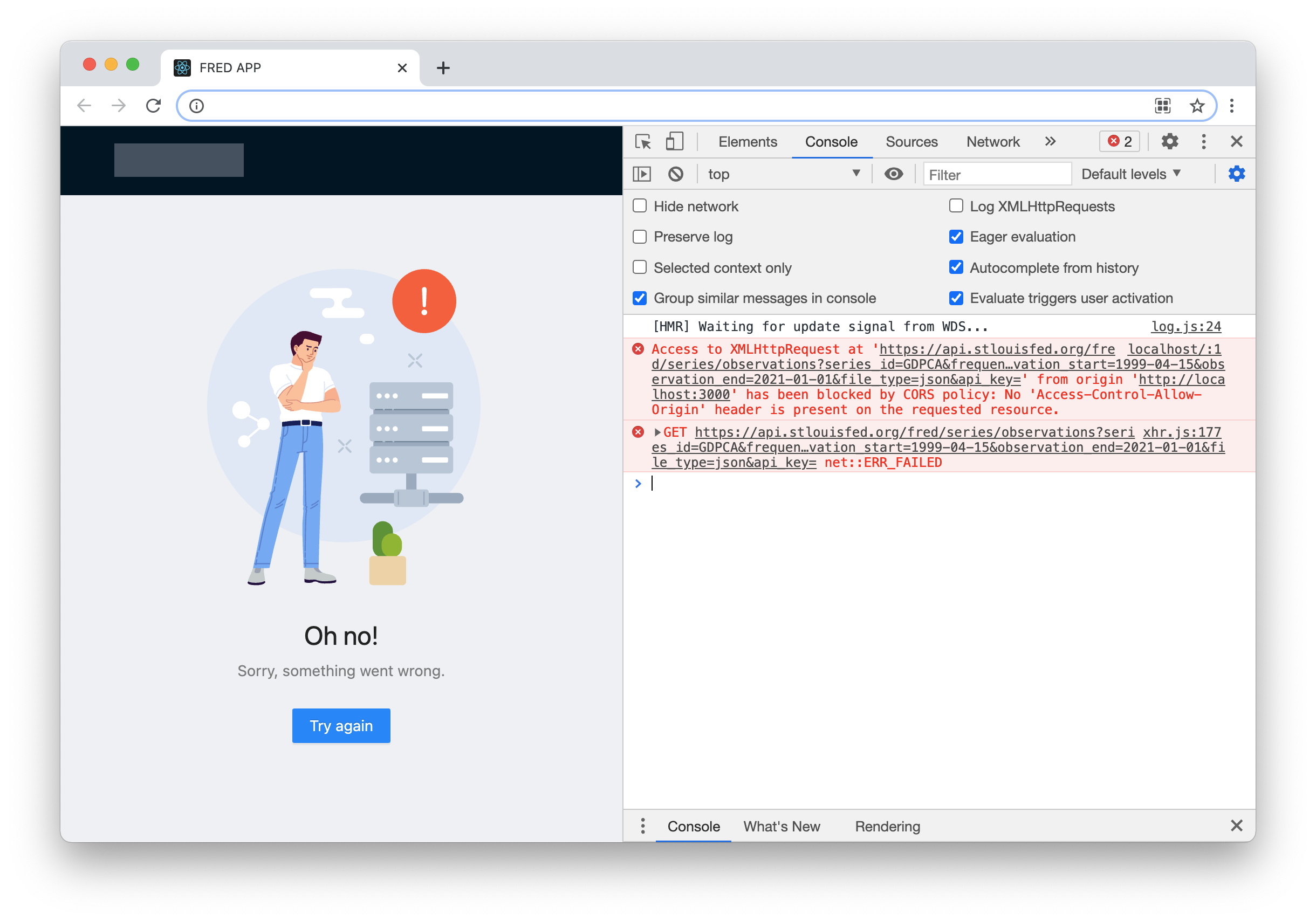The image size is (1316, 922).
Task: Switch to the Elements tab
Action: point(748,142)
